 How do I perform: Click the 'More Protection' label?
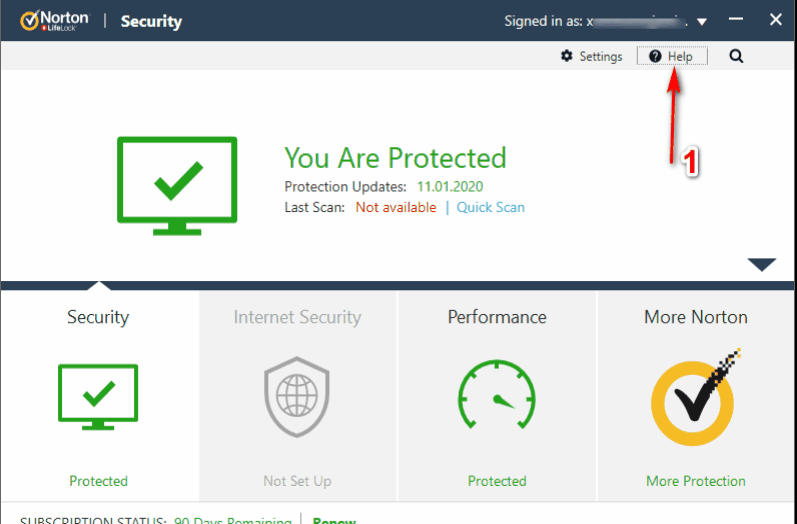click(695, 481)
